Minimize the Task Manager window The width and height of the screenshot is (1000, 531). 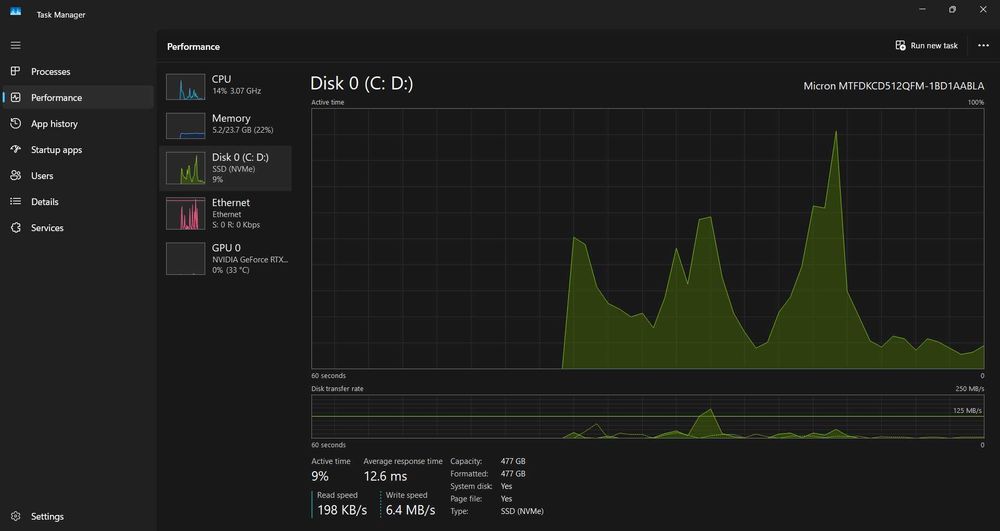pos(923,10)
